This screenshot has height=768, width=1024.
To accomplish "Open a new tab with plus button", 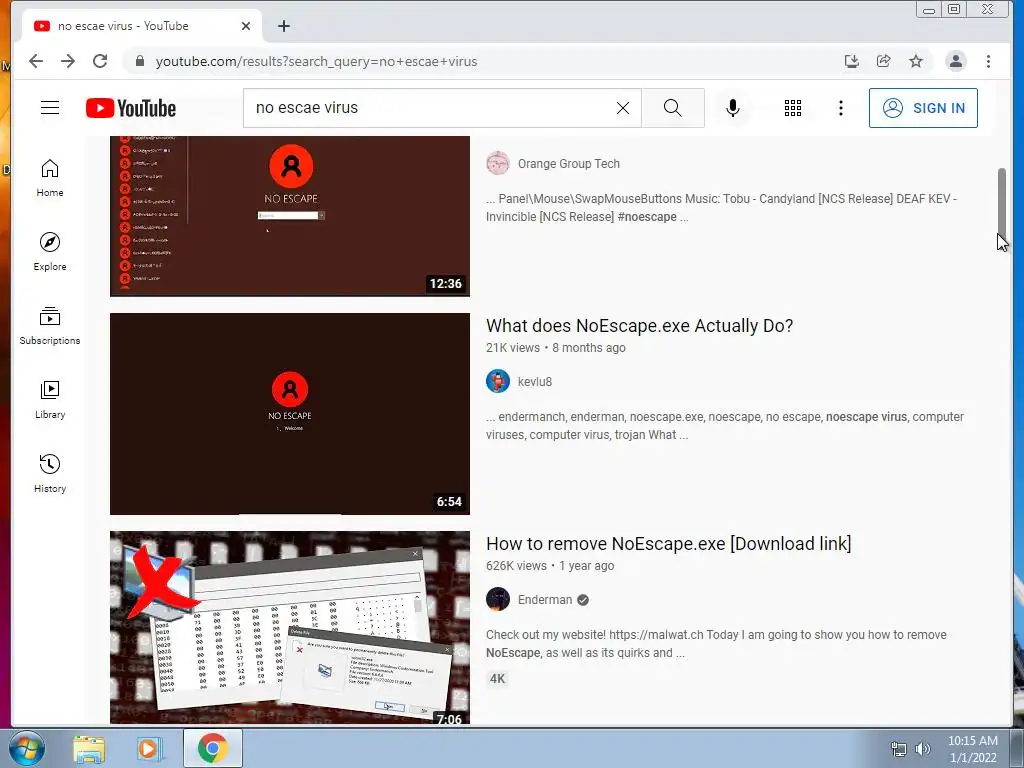I will click(283, 26).
